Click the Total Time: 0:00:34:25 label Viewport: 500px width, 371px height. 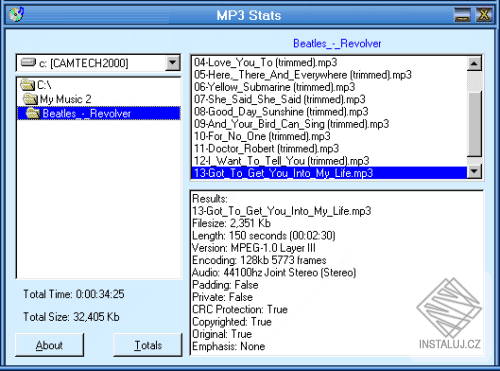click(74, 294)
